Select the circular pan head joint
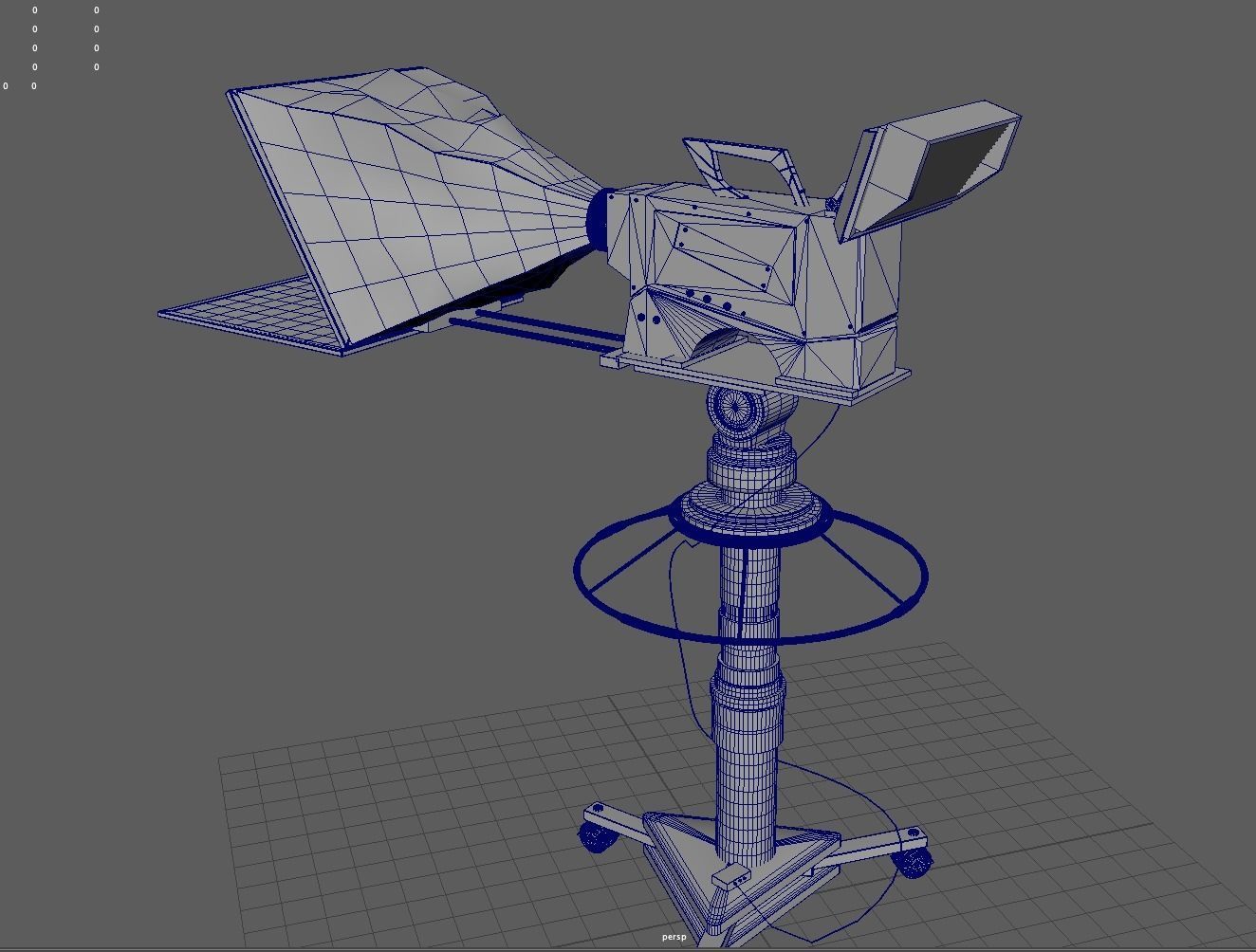Viewport: 1256px width, 952px height. pos(735,408)
